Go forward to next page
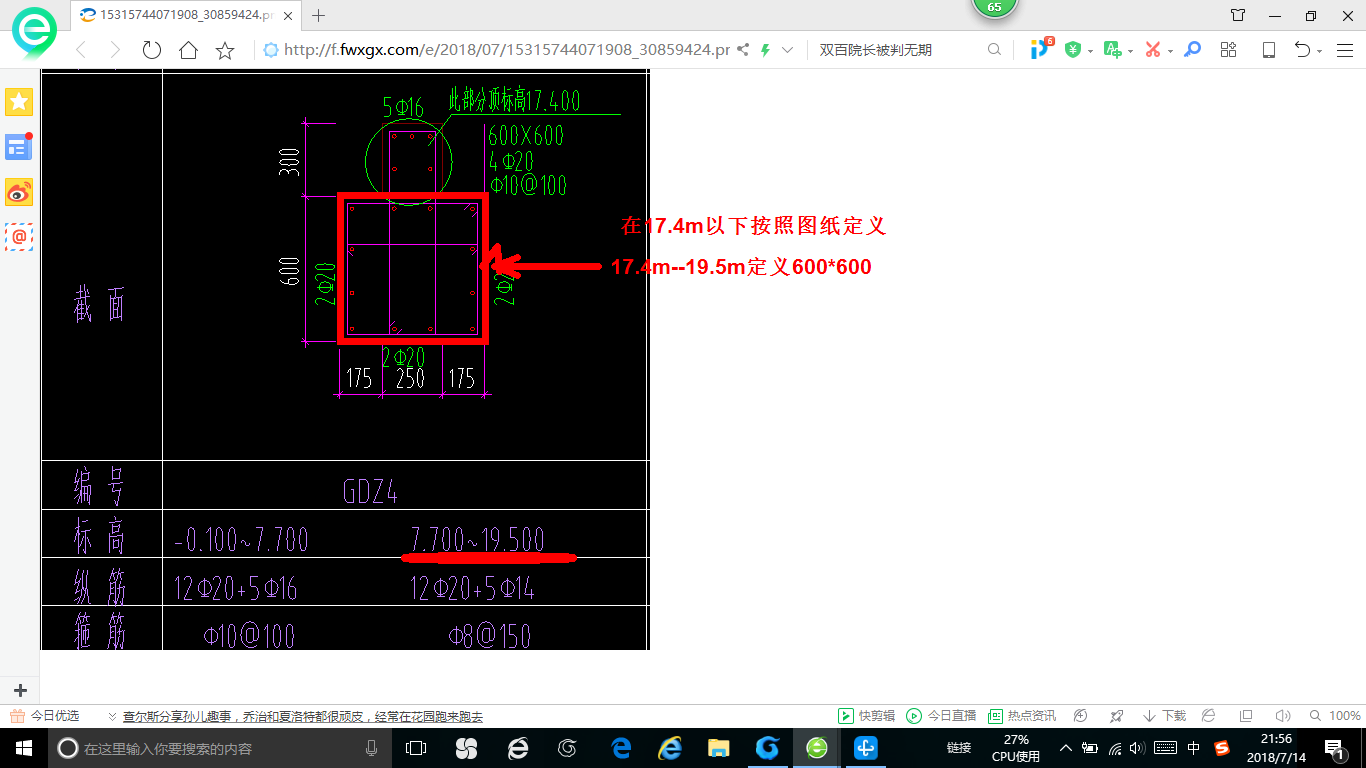This screenshot has width=1366, height=768. (x=115, y=50)
